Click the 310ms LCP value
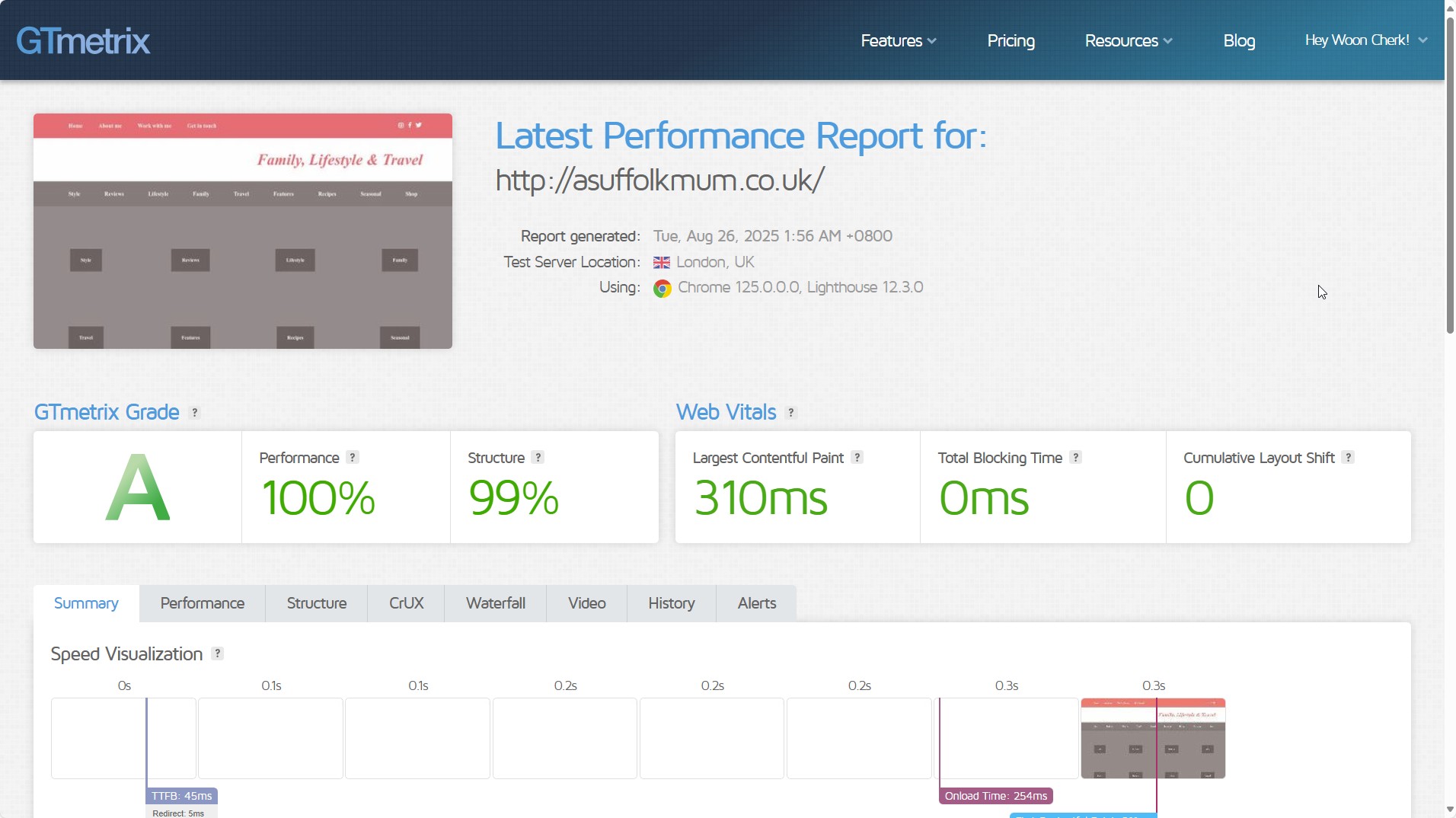1456x818 pixels. tap(761, 498)
